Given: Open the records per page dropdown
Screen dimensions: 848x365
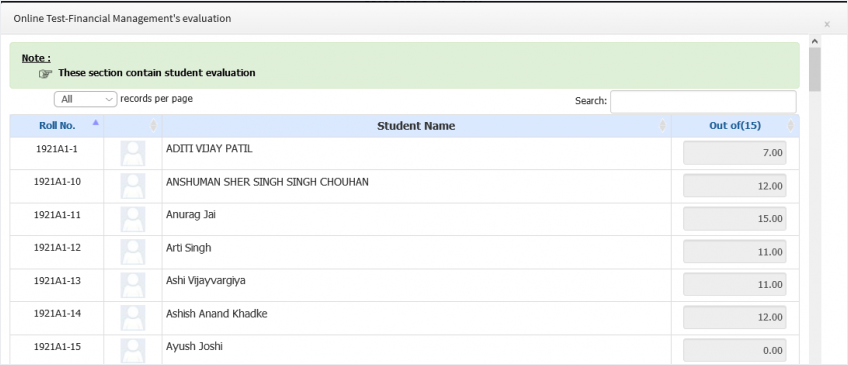Looking at the screenshot, I should point(85,99).
